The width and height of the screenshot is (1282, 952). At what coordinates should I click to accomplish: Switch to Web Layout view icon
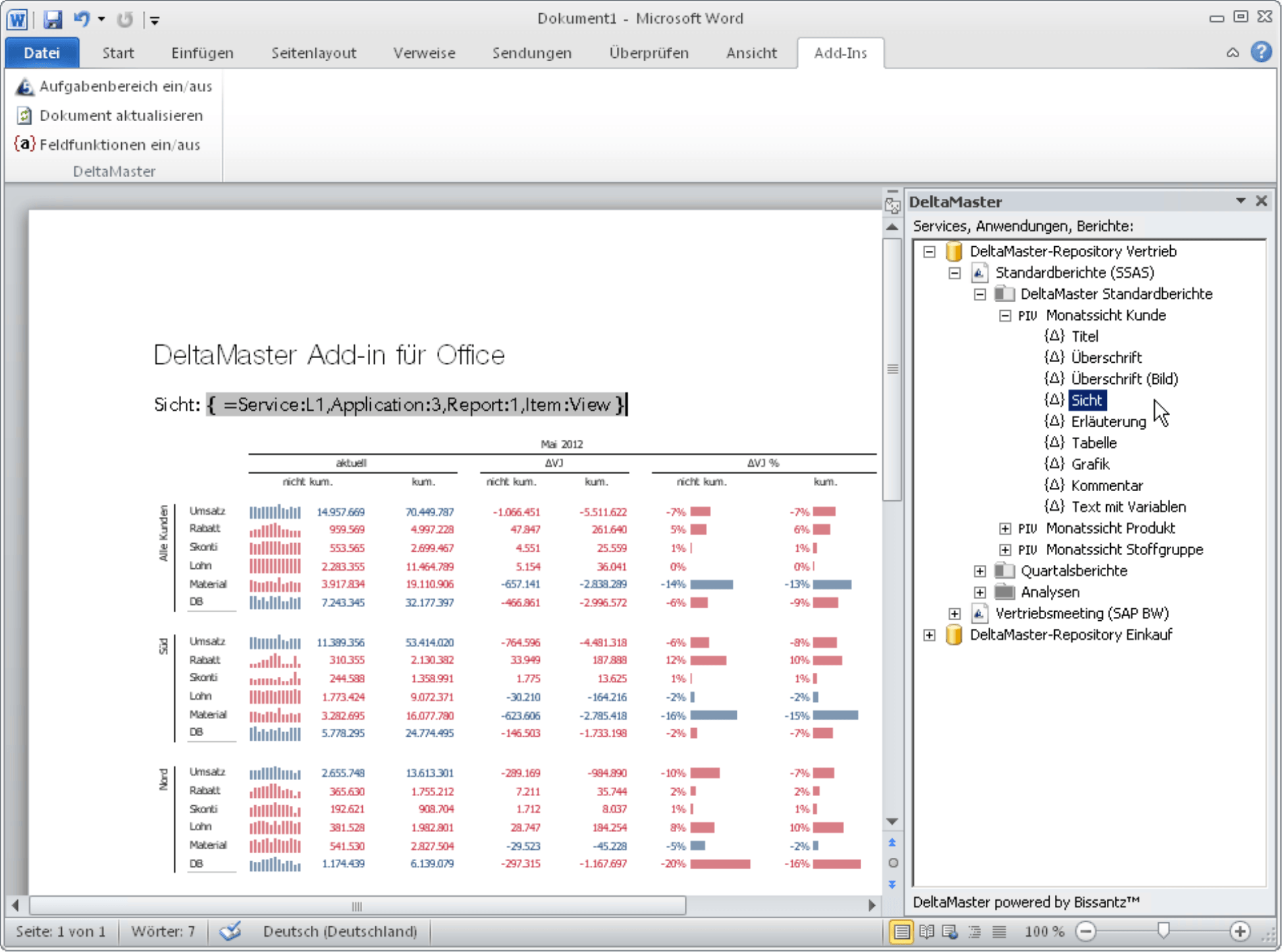[x=950, y=932]
